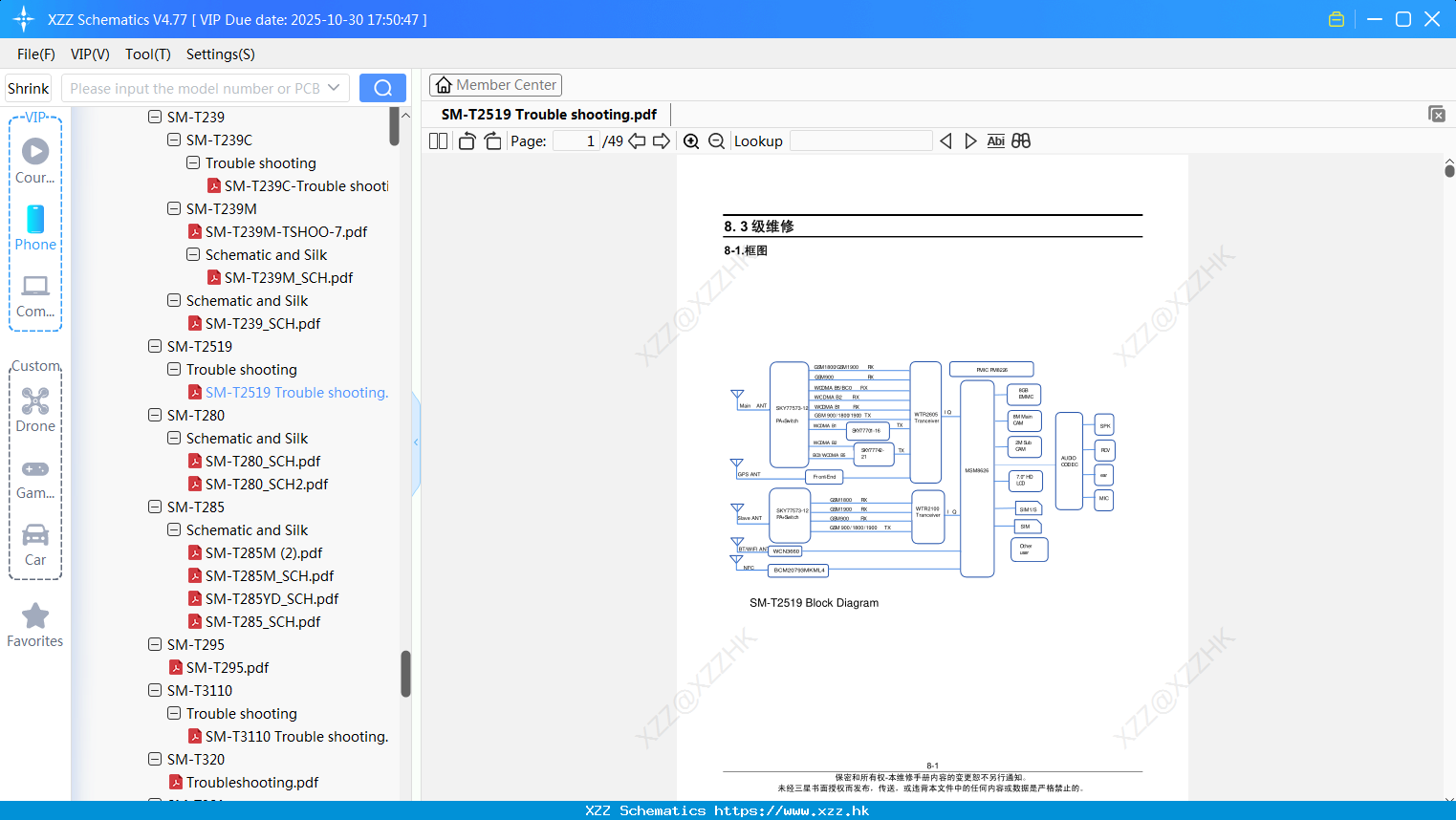Collapse the SM-T239M node
Screen dimensions: 1456x820
tap(174, 208)
